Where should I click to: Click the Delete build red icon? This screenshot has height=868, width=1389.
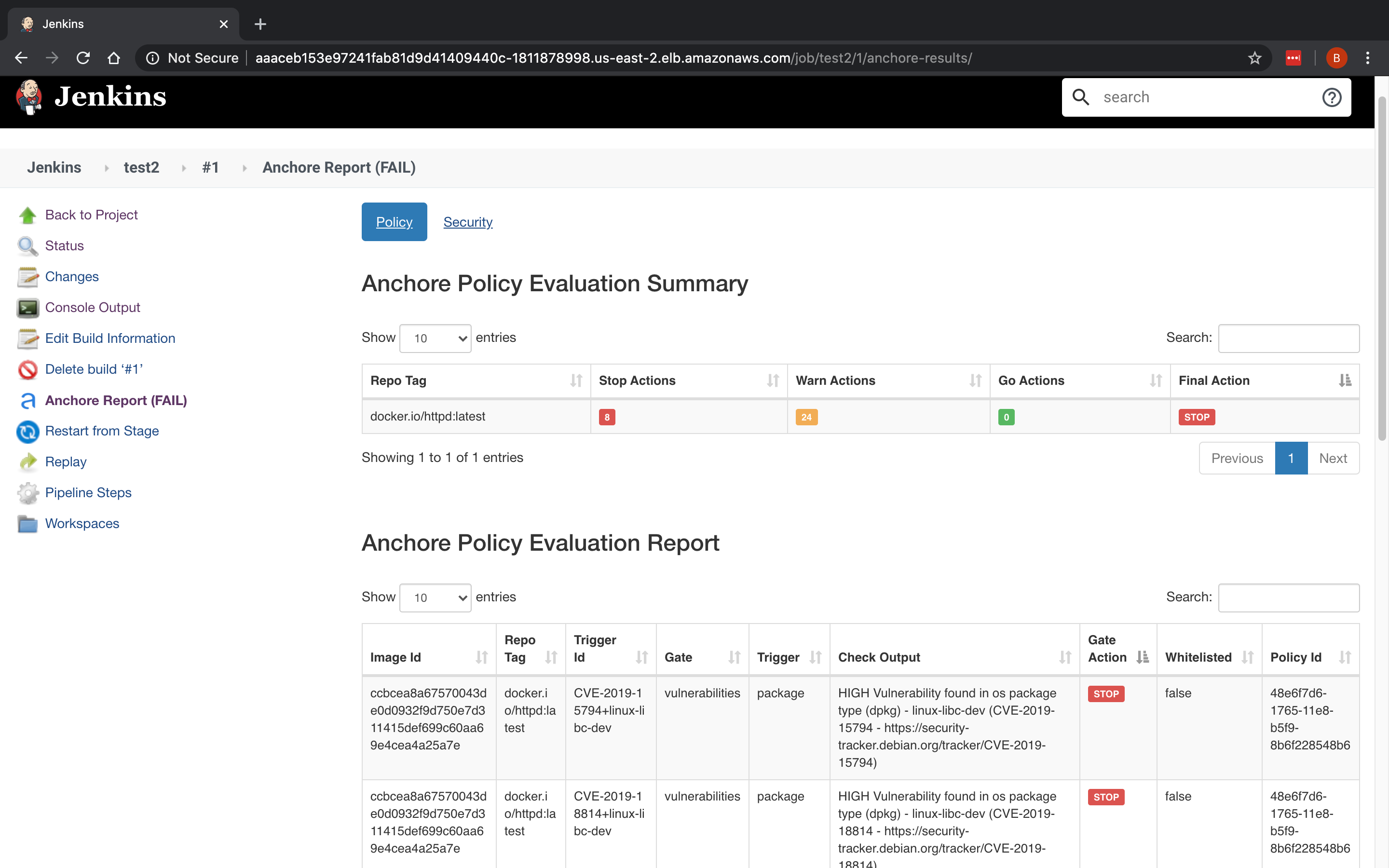point(27,370)
